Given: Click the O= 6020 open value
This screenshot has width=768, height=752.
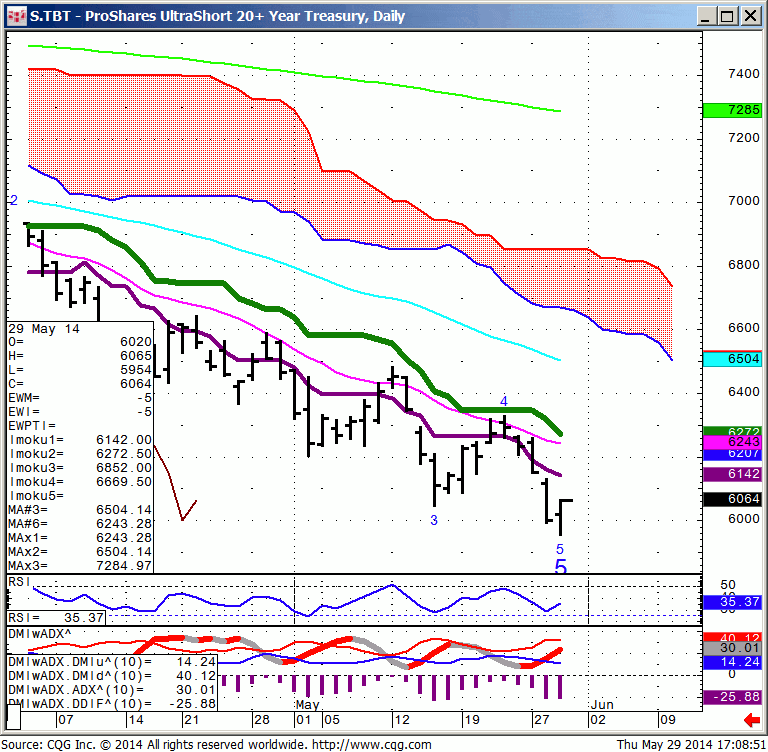Looking at the screenshot, I should click(80, 342).
